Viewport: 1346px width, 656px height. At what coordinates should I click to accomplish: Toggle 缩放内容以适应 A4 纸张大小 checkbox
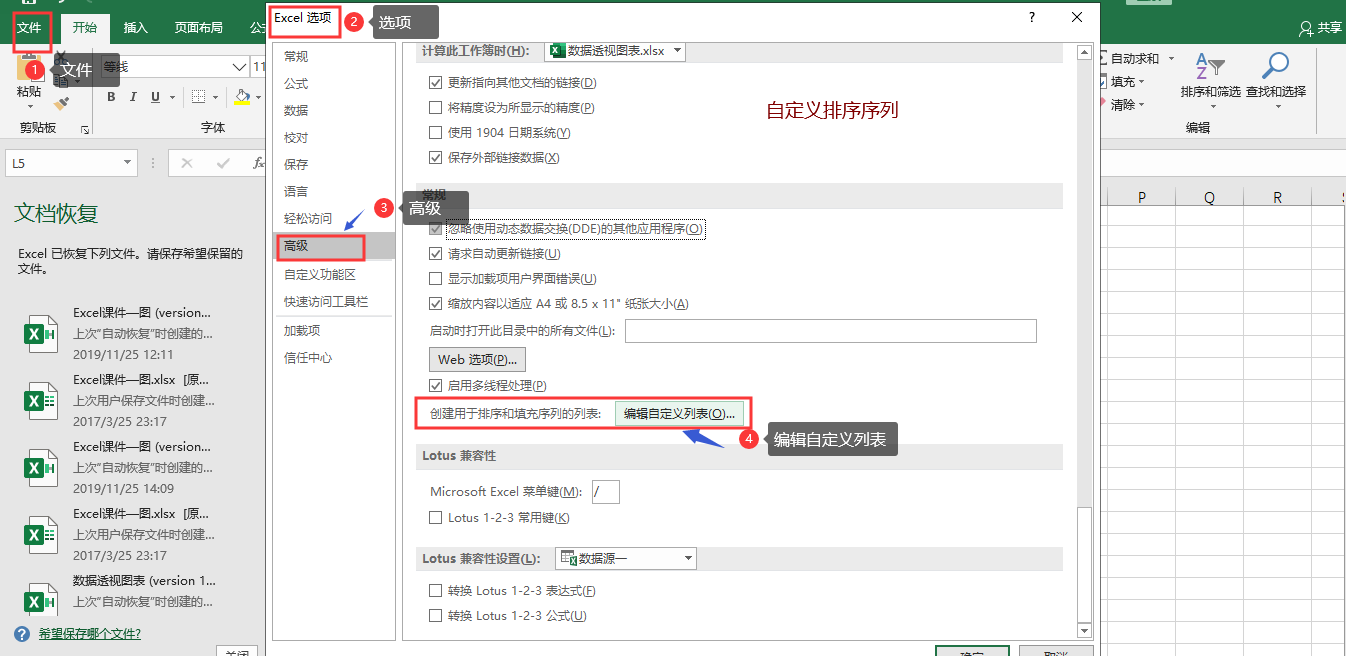(435, 304)
